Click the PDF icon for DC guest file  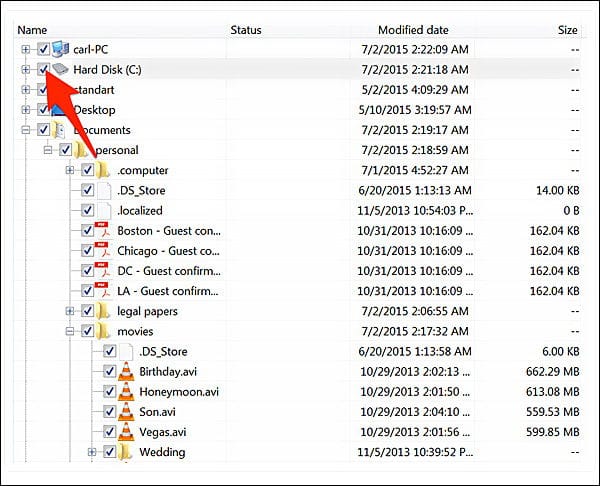click(x=103, y=271)
